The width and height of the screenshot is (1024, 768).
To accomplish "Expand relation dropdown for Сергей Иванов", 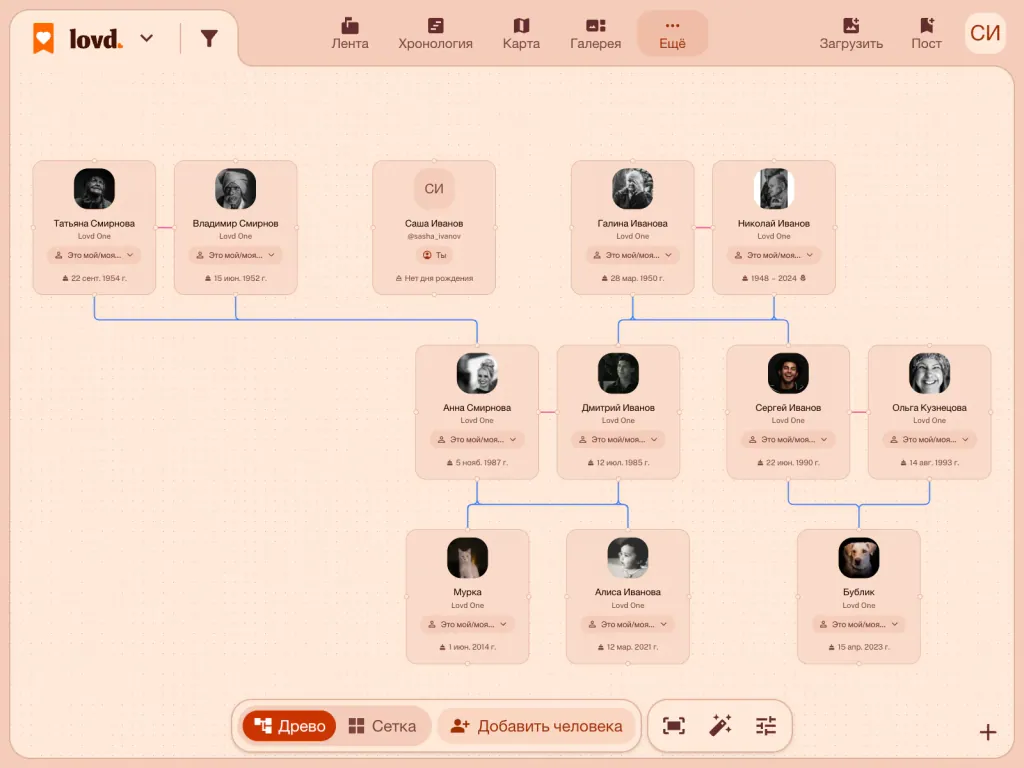I will click(x=788, y=440).
